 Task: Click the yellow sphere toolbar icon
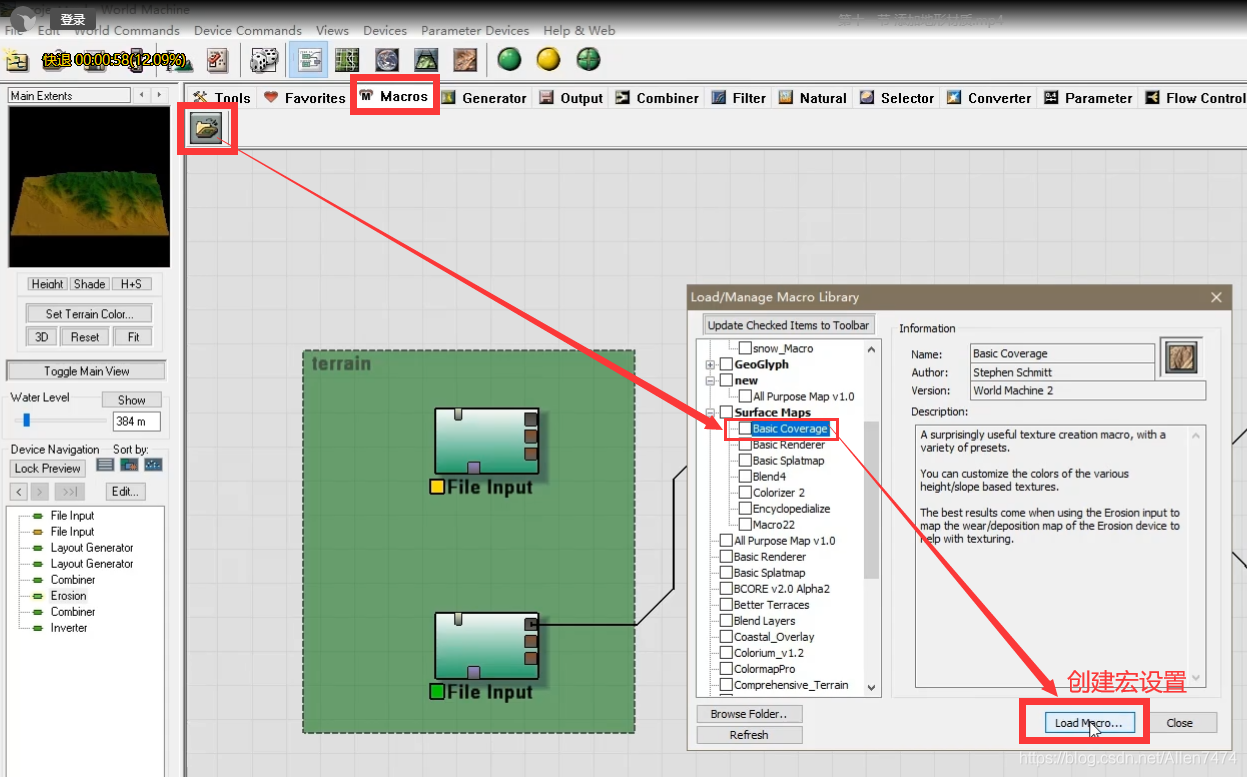click(548, 60)
